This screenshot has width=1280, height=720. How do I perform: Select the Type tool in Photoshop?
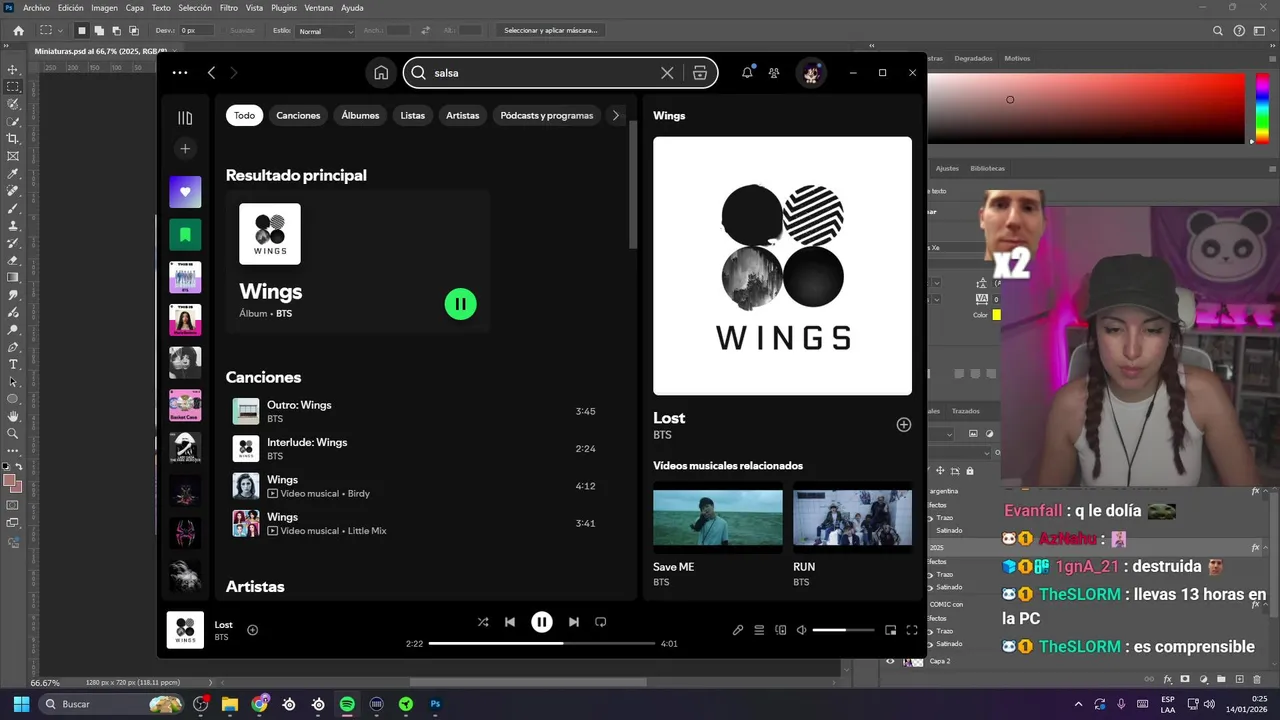point(13,364)
